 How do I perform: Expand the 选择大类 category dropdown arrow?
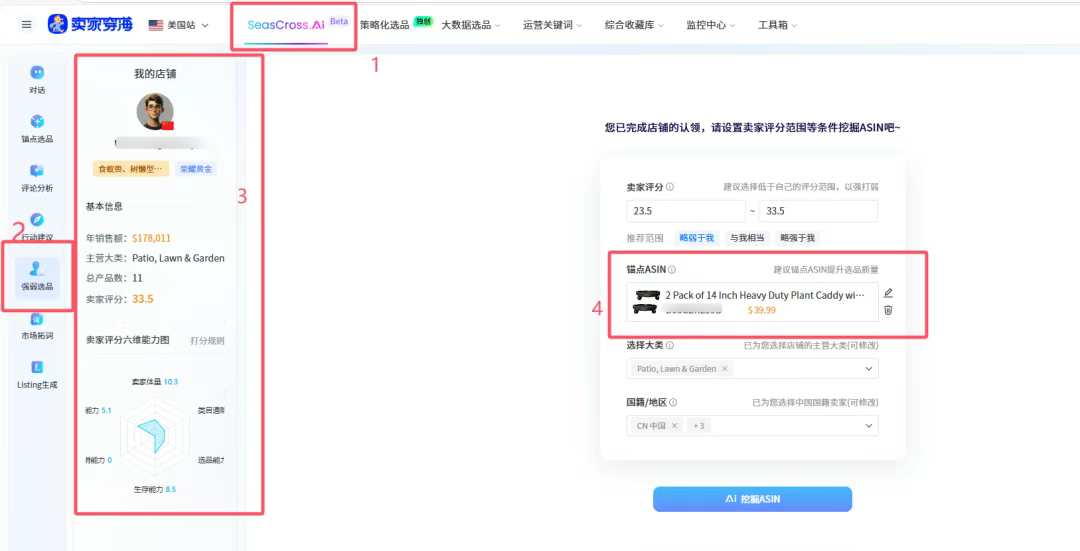coord(869,368)
